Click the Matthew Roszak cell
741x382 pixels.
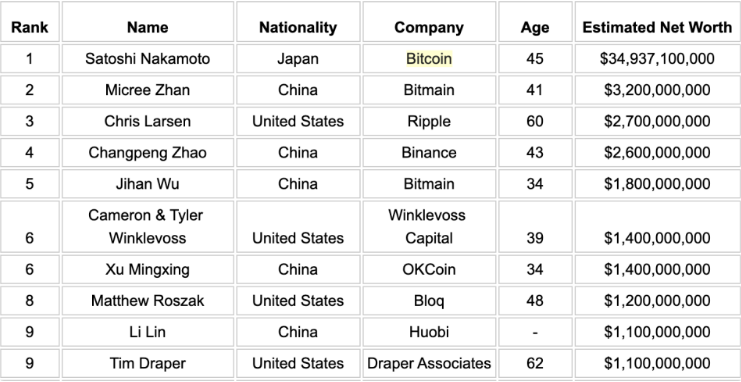pyautogui.click(x=147, y=300)
